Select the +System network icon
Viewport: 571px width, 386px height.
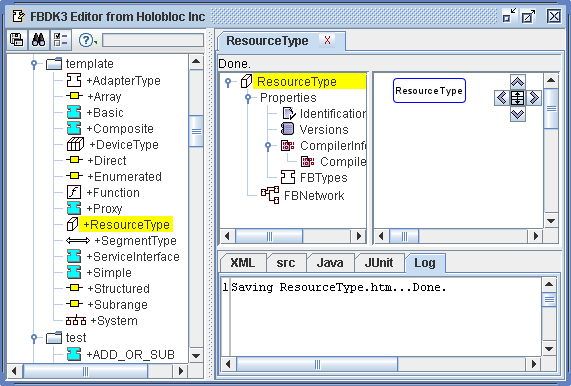click(x=76, y=320)
